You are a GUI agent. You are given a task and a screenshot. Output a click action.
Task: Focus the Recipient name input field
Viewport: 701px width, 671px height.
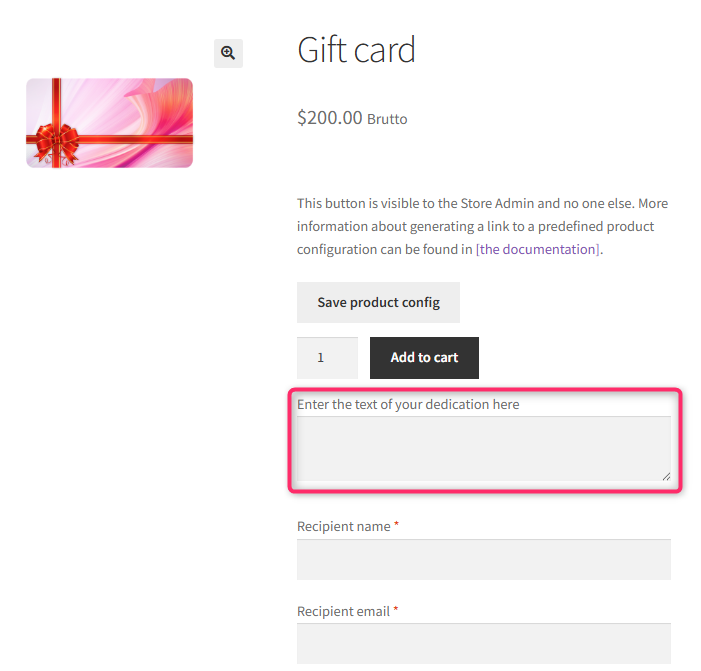(484, 559)
